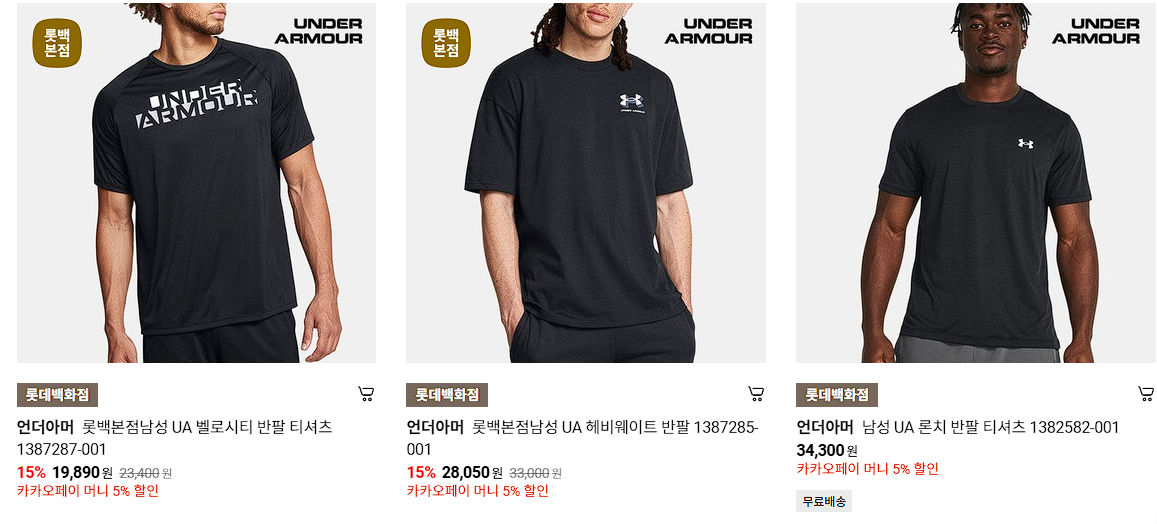This screenshot has height=524, width=1157.
Task: Add the Heavyweight tee to cart
Action: 756,393
